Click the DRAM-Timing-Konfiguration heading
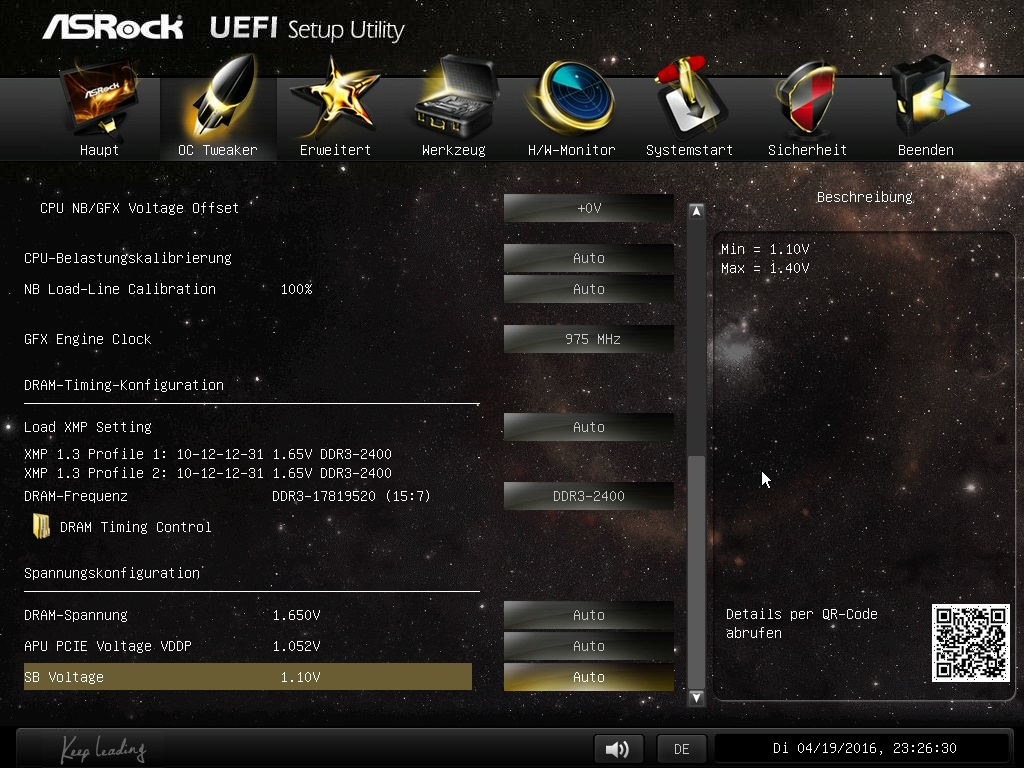Viewport: 1024px width, 768px height. [123, 385]
